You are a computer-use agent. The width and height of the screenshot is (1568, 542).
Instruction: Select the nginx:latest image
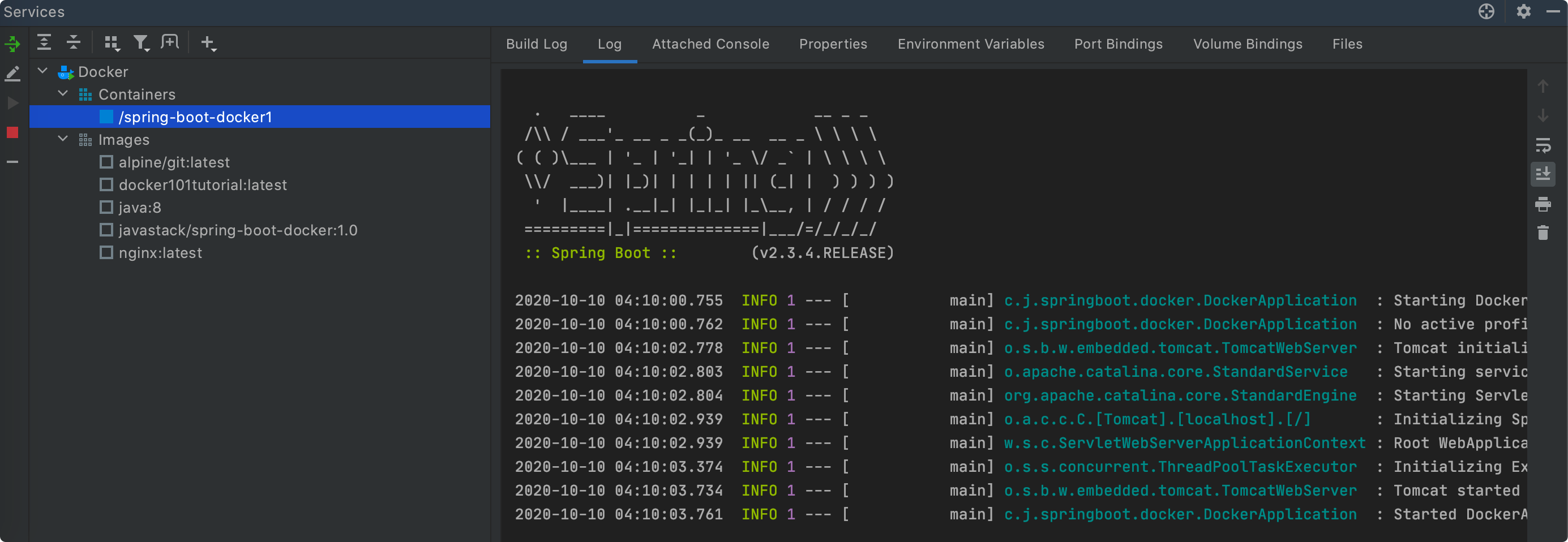160,252
